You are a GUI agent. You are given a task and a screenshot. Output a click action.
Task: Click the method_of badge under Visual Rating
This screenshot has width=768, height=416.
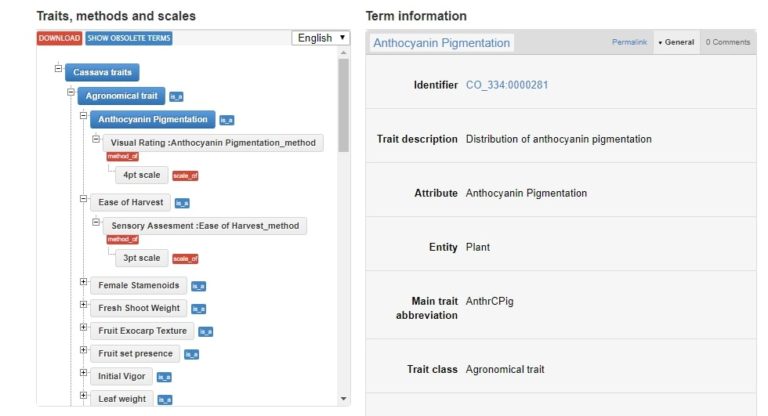[122, 156]
